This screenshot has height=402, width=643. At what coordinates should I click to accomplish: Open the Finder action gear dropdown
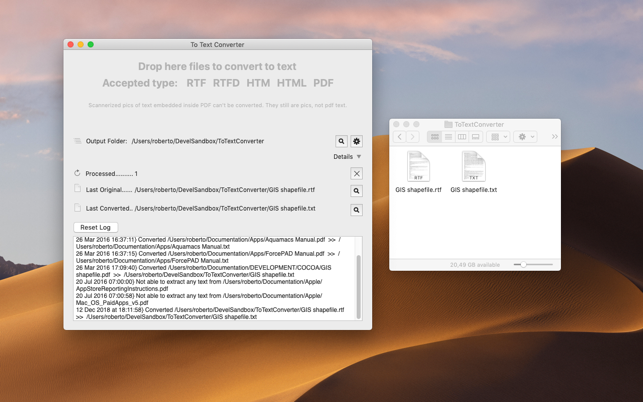(525, 137)
